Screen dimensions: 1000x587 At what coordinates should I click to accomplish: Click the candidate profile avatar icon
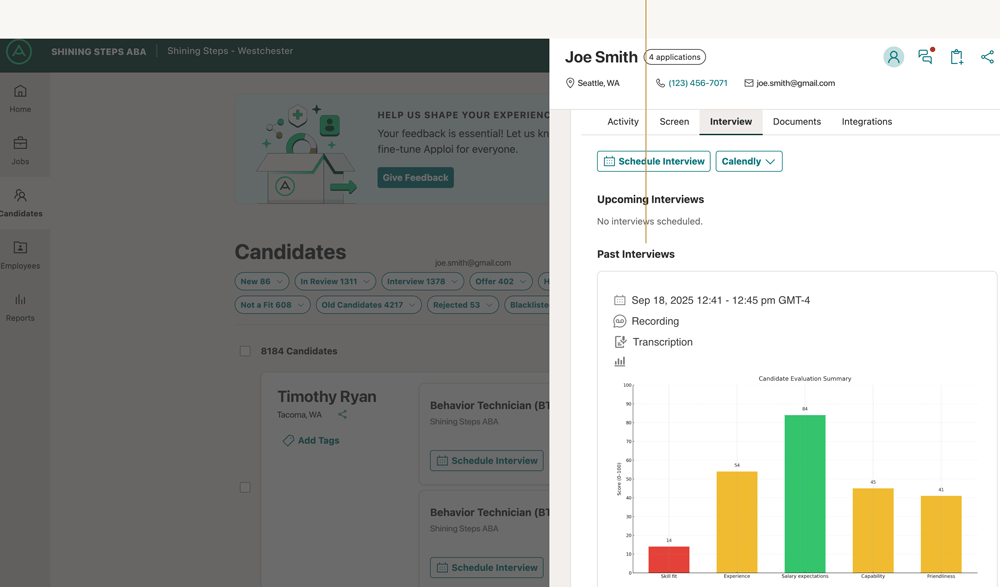pos(893,57)
